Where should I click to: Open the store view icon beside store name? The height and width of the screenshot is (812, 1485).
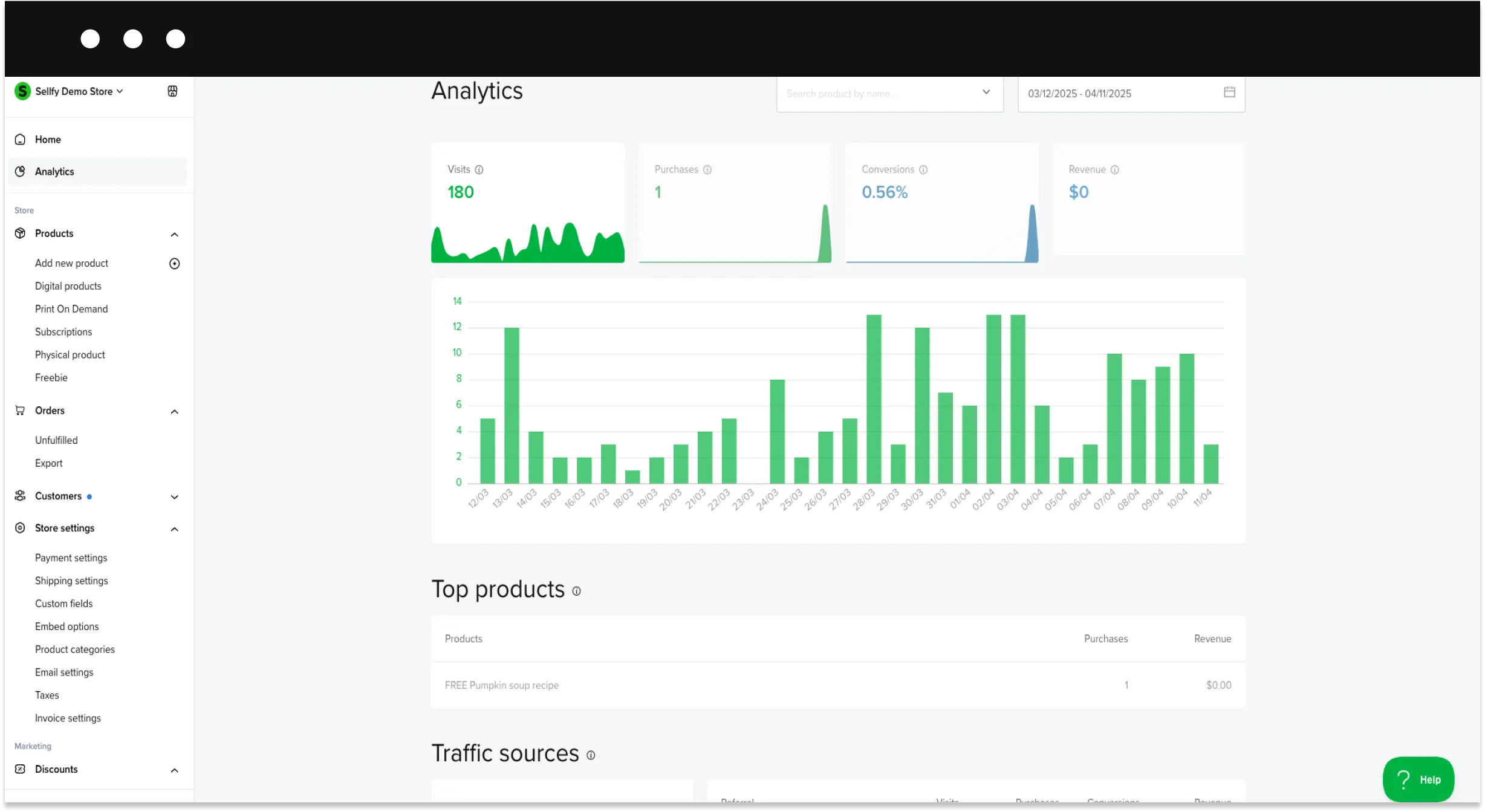172,91
